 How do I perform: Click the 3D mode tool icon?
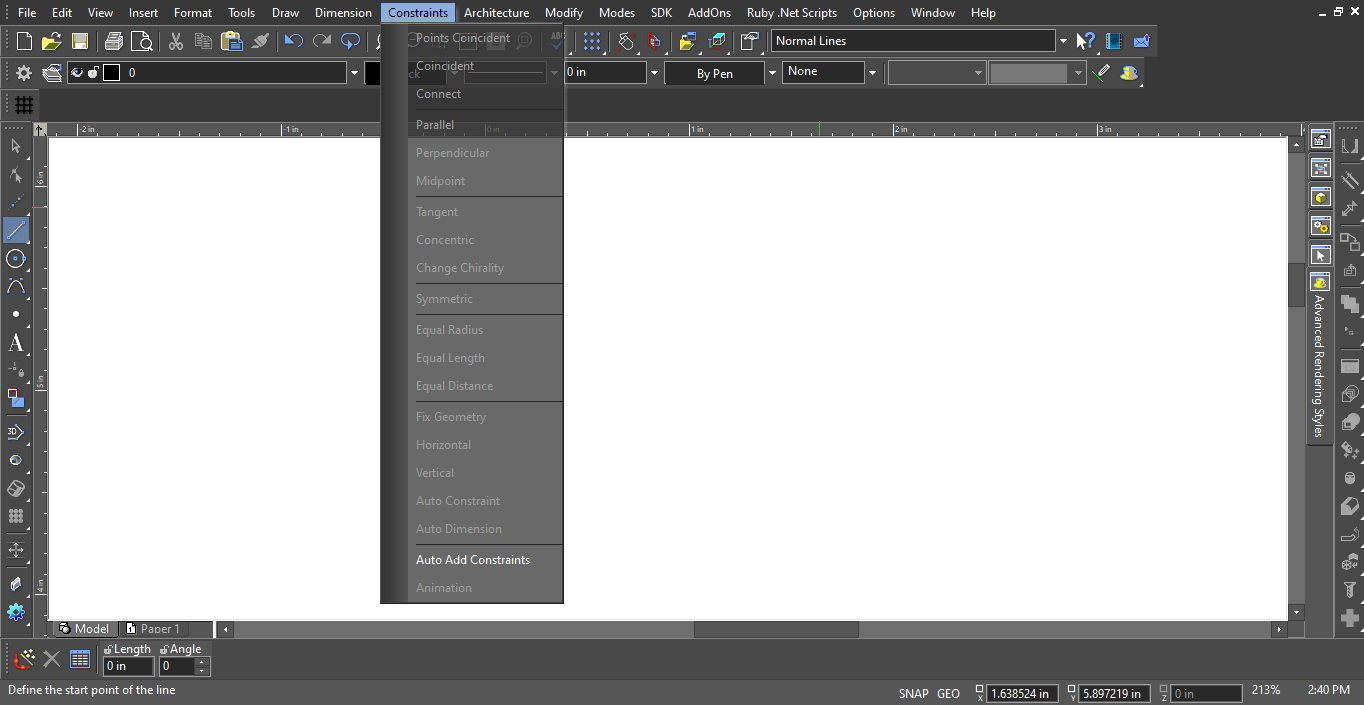tap(16, 431)
